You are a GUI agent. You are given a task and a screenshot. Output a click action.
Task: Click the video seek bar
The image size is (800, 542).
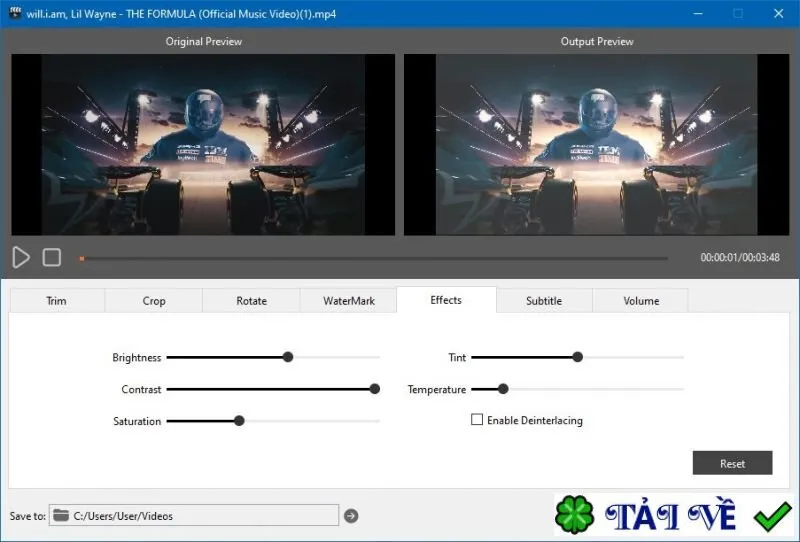(x=373, y=259)
